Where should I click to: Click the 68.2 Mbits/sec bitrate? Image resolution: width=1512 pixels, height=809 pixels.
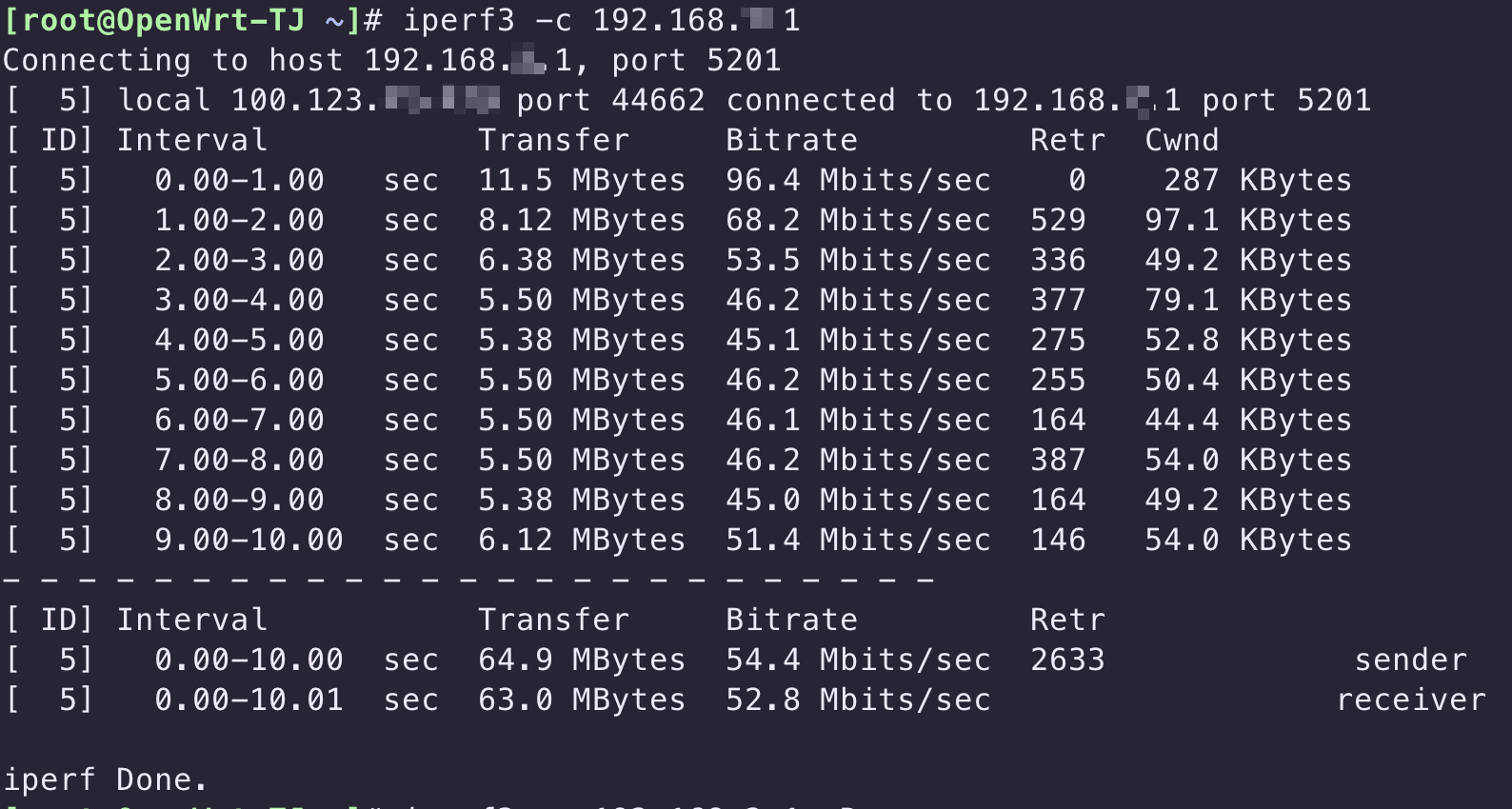click(x=857, y=220)
